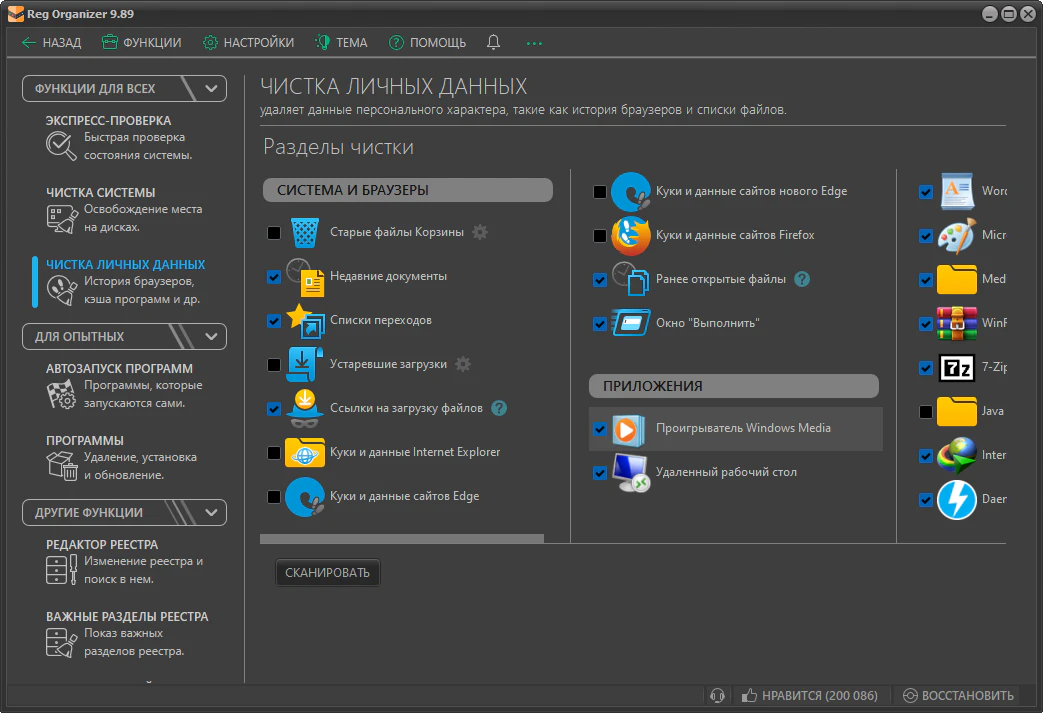
Task: Check Куки и данные Internet Explorer checkbox
Action: [x=274, y=453]
